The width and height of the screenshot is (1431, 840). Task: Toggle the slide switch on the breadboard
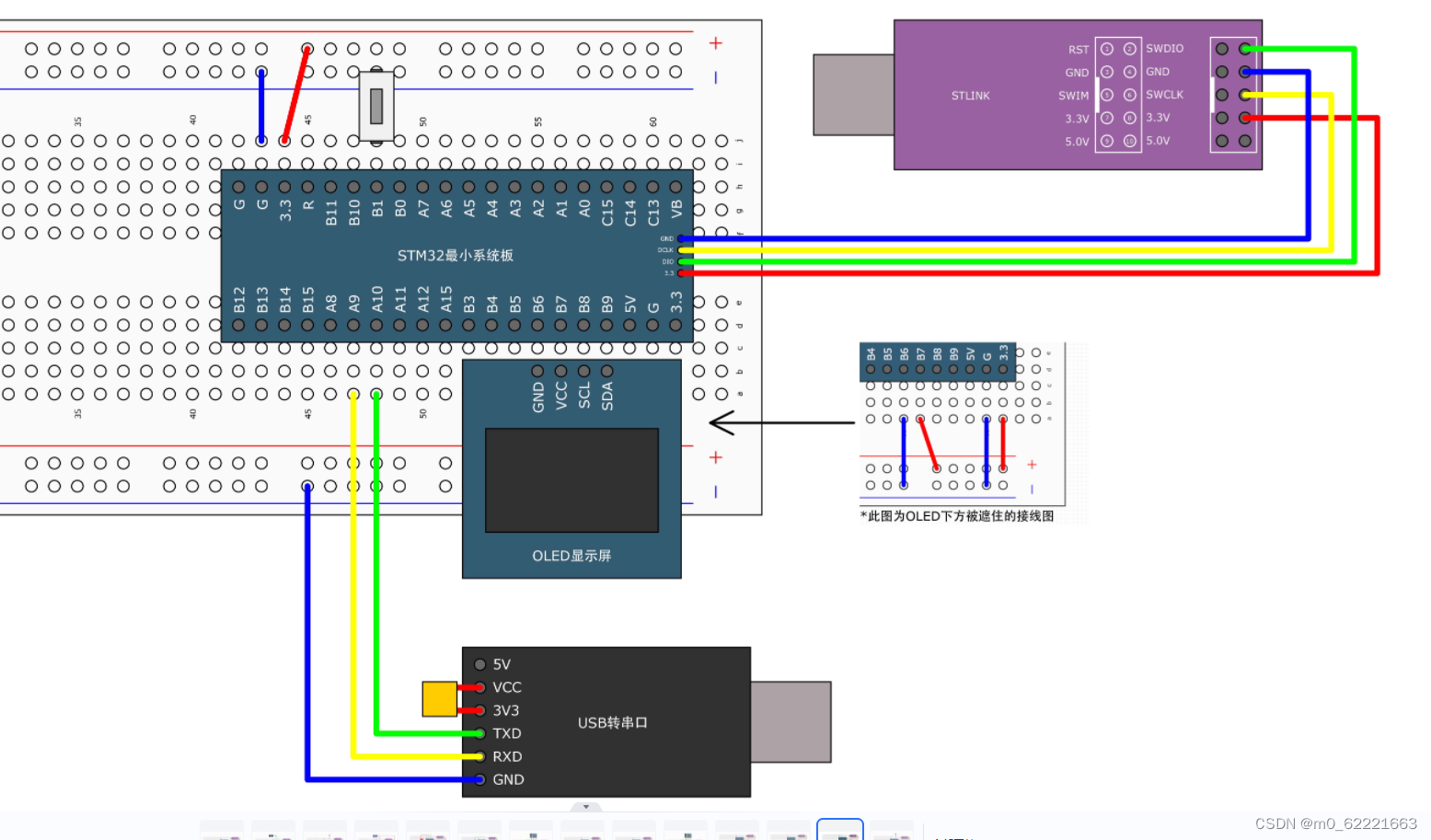[376, 106]
